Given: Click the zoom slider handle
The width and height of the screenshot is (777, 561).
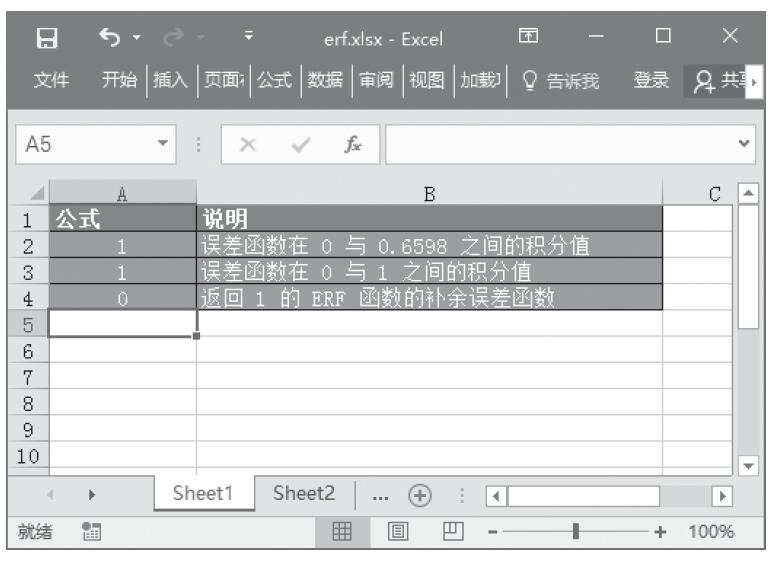Looking at the screenshot, I should click(576, 532).
